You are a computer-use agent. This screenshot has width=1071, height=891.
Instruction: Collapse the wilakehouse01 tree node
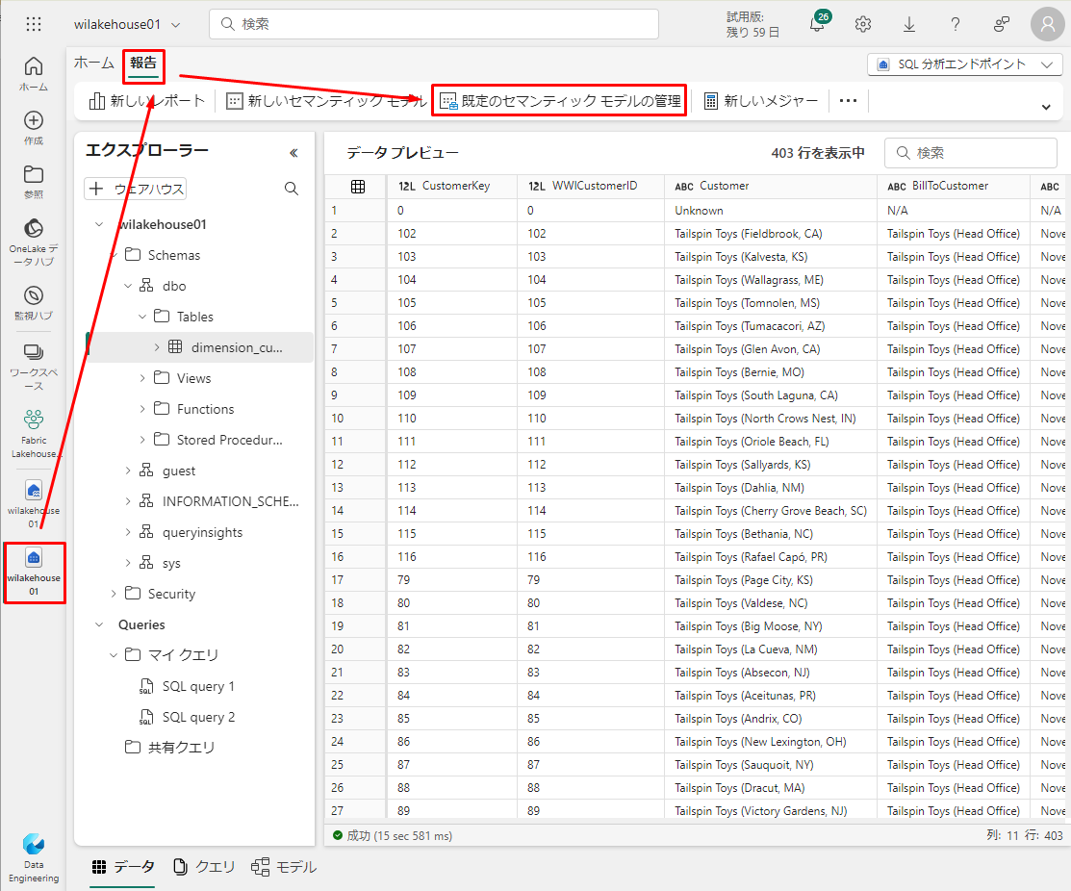point(99,224)
